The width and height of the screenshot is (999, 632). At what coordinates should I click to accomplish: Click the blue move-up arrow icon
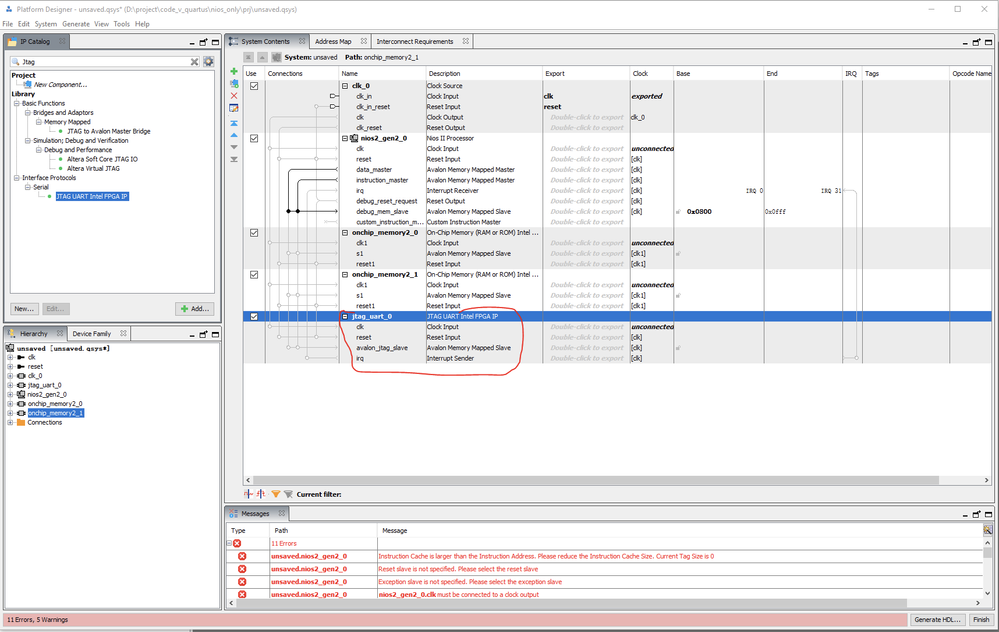point(234,135)
